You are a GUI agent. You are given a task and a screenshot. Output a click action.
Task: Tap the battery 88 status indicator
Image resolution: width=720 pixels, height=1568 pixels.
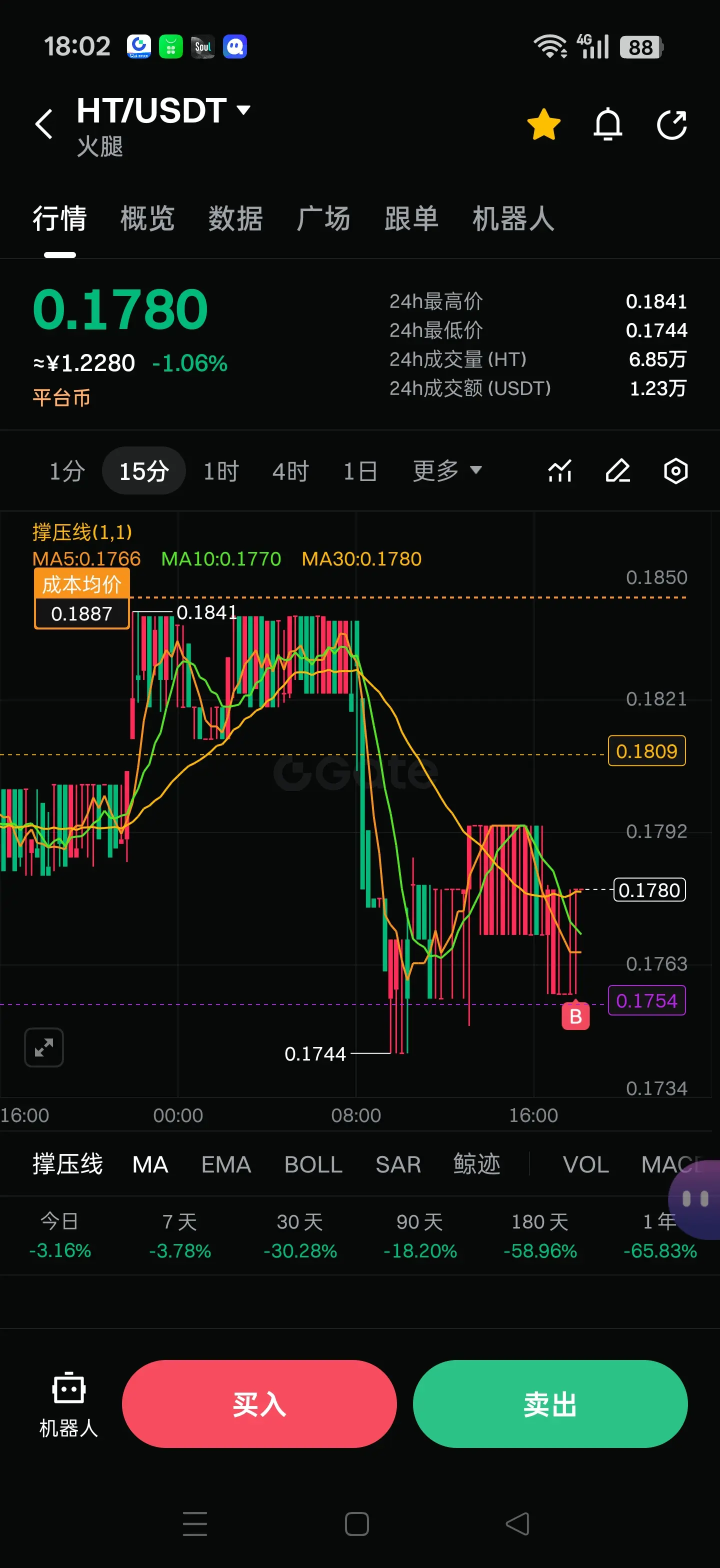coord(641,47)
